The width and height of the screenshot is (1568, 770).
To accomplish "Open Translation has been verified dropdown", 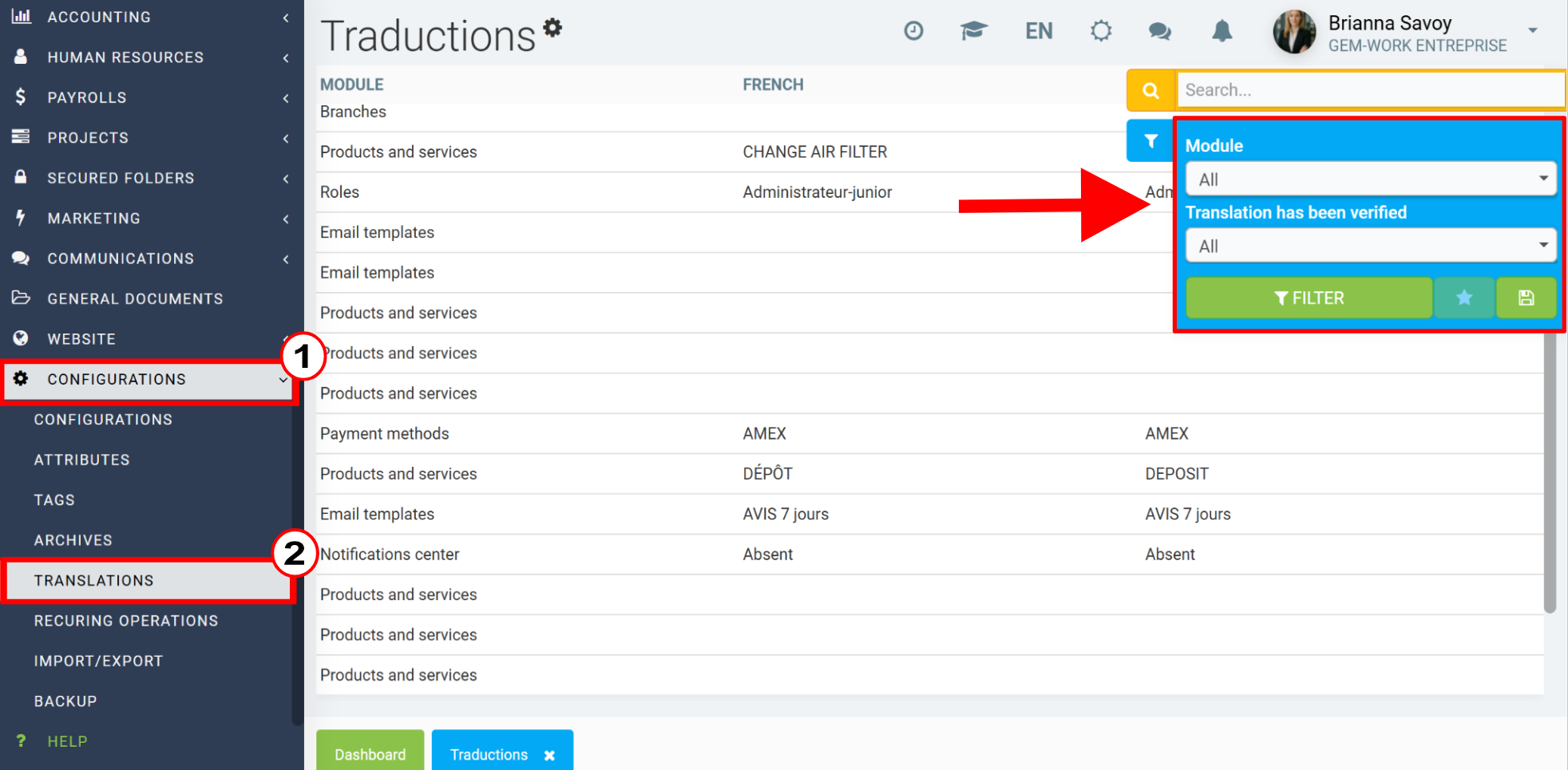I will pos(1372,246).
